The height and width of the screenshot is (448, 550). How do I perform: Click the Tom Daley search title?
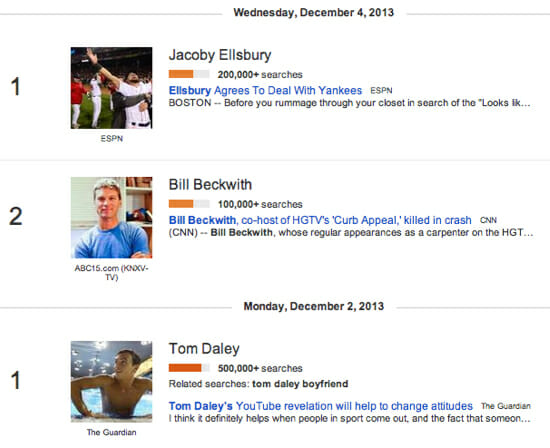tap(204, 349)
